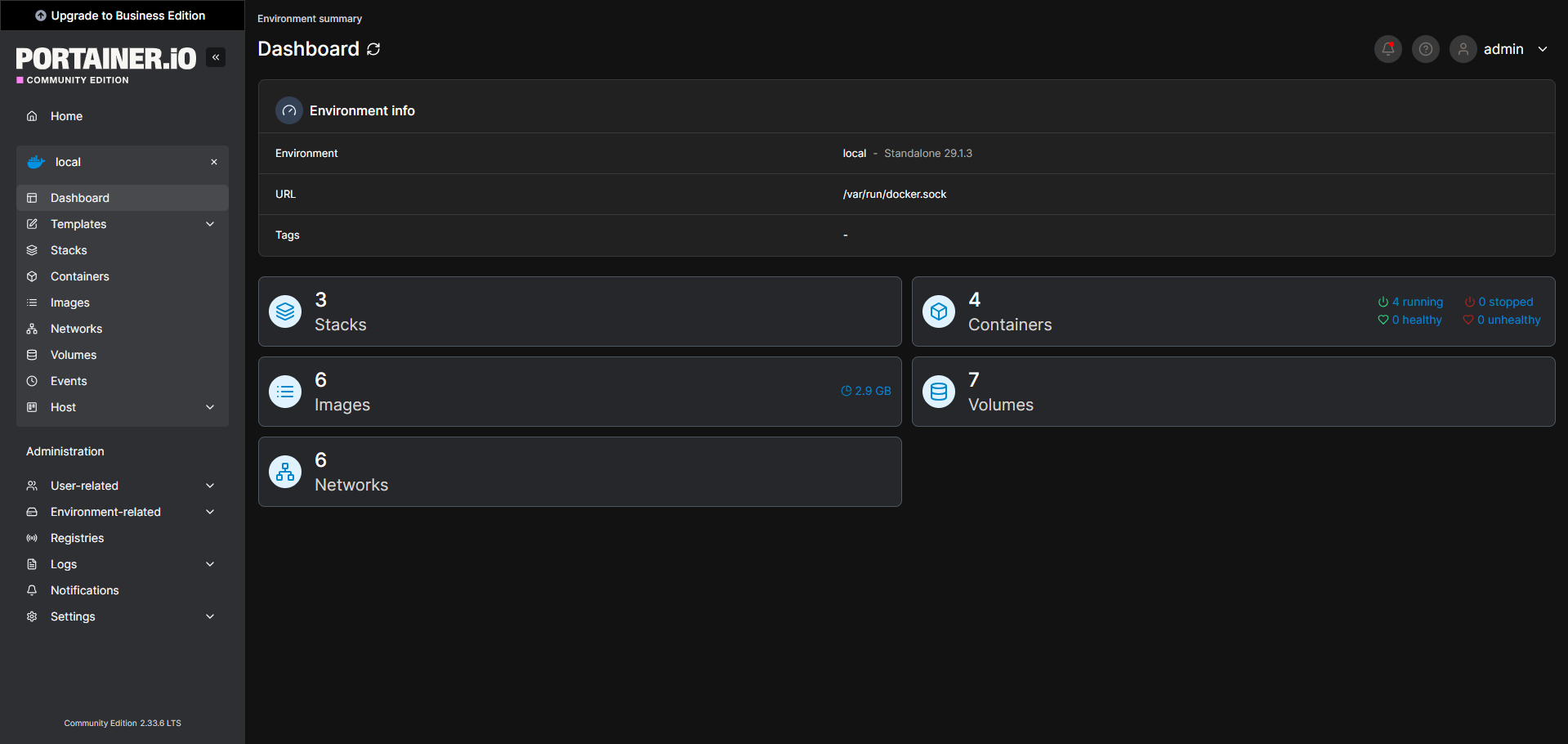1568x744 pixels.
Task: Click the Images list icon in the tile
Action: [x=285, y=392]
